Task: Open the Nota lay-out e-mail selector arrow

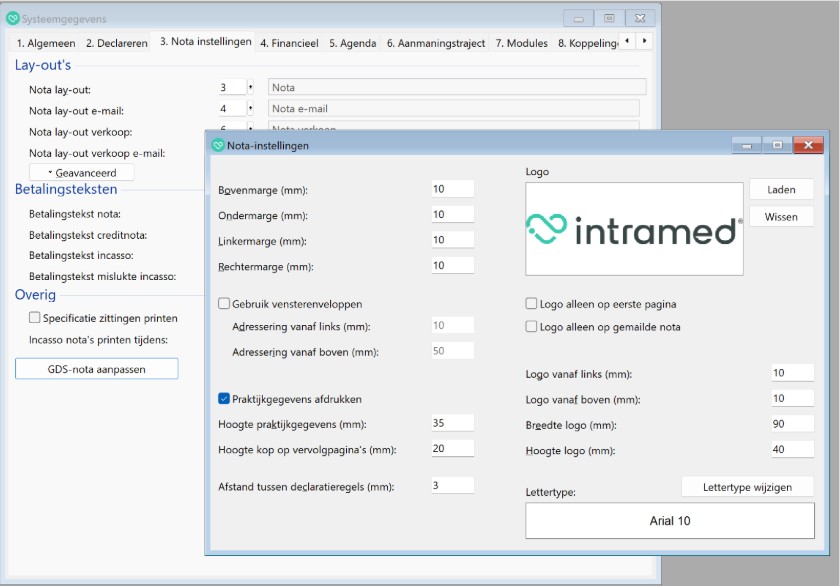Action: click(x=251, y=109)
